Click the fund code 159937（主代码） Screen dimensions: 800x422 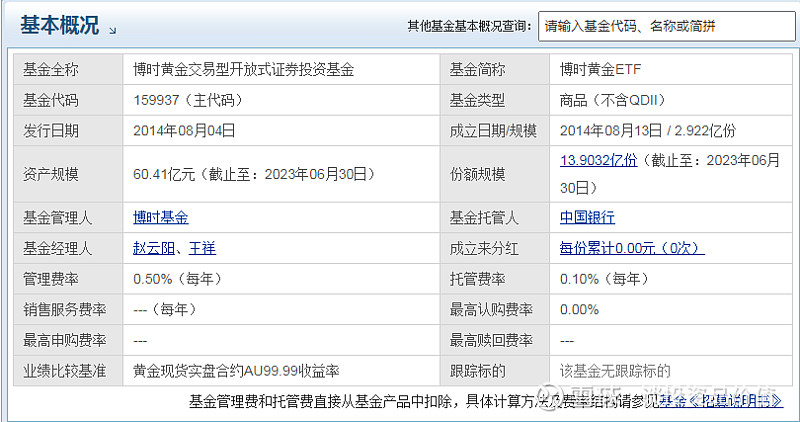pos(188,100)
